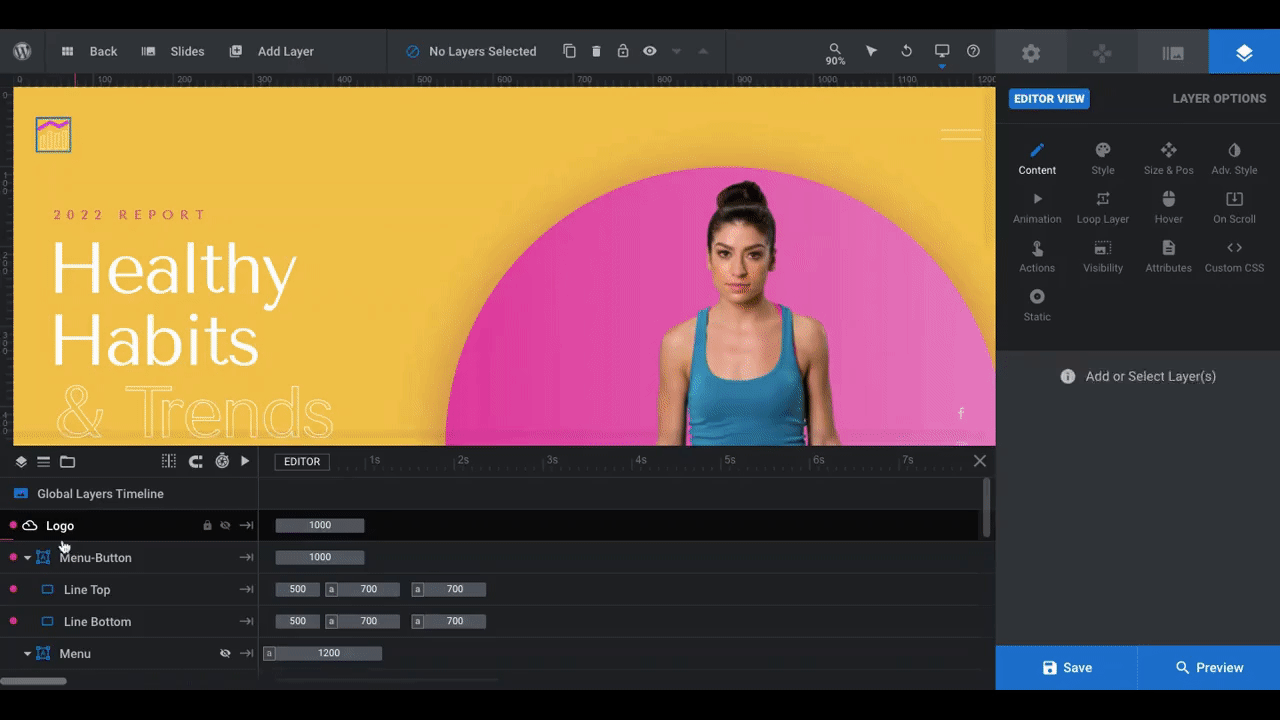Click the Logo row's 1000 animation frame

click(320, 525)
